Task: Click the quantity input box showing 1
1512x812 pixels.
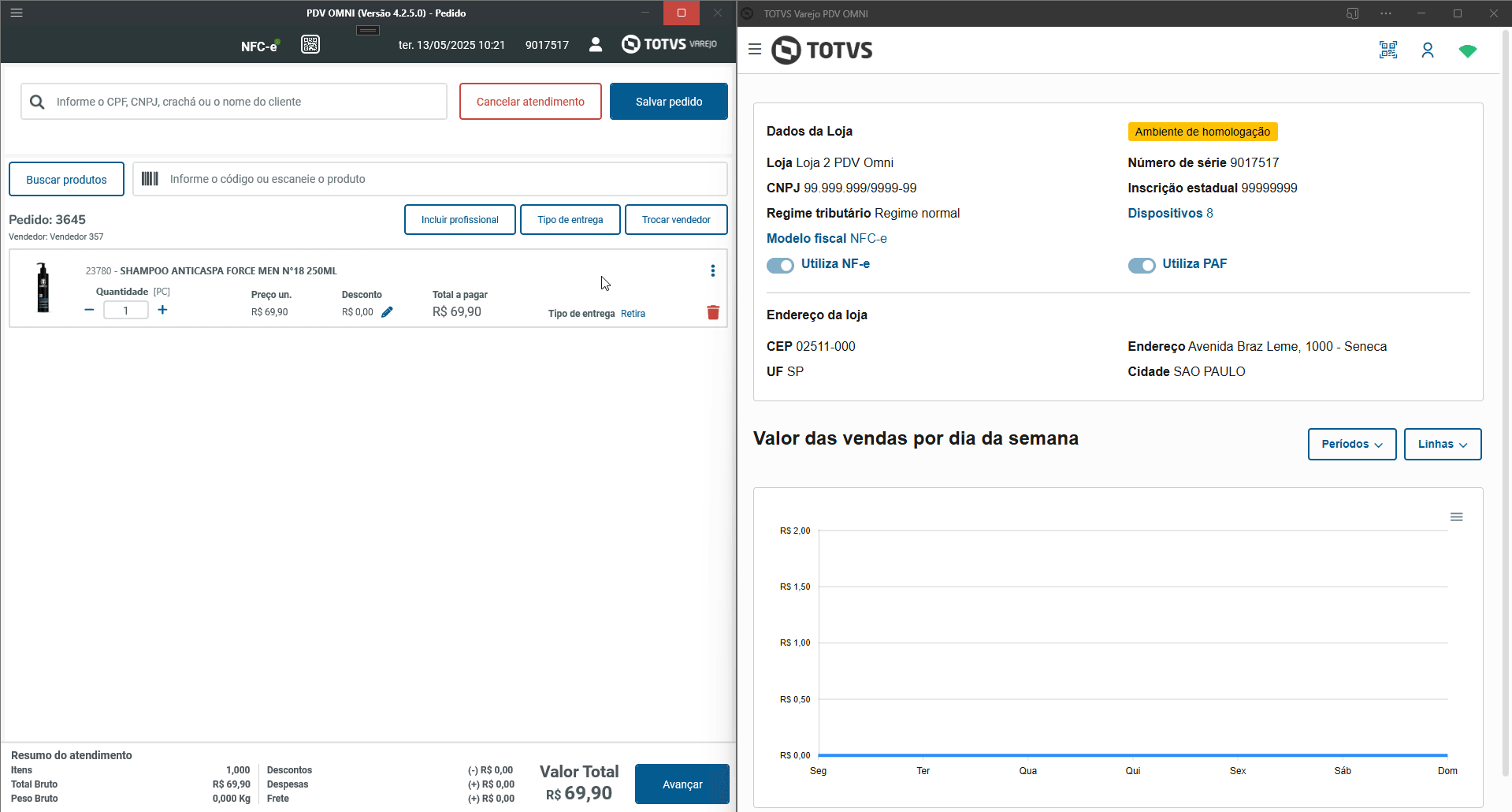Action: (126, 310)
